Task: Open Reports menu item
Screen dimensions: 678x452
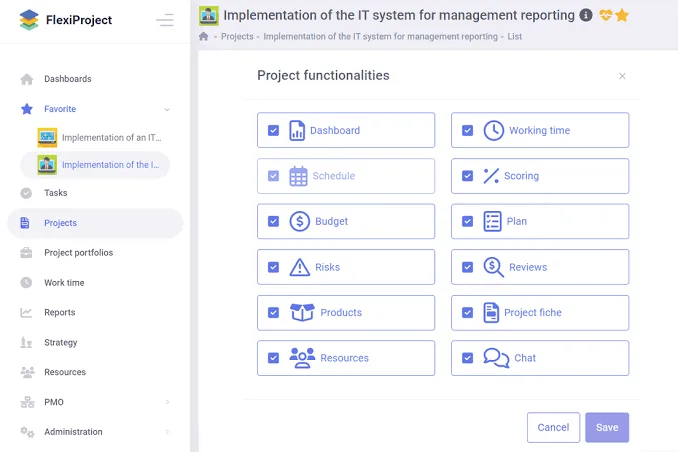Action: pos(60,312)
